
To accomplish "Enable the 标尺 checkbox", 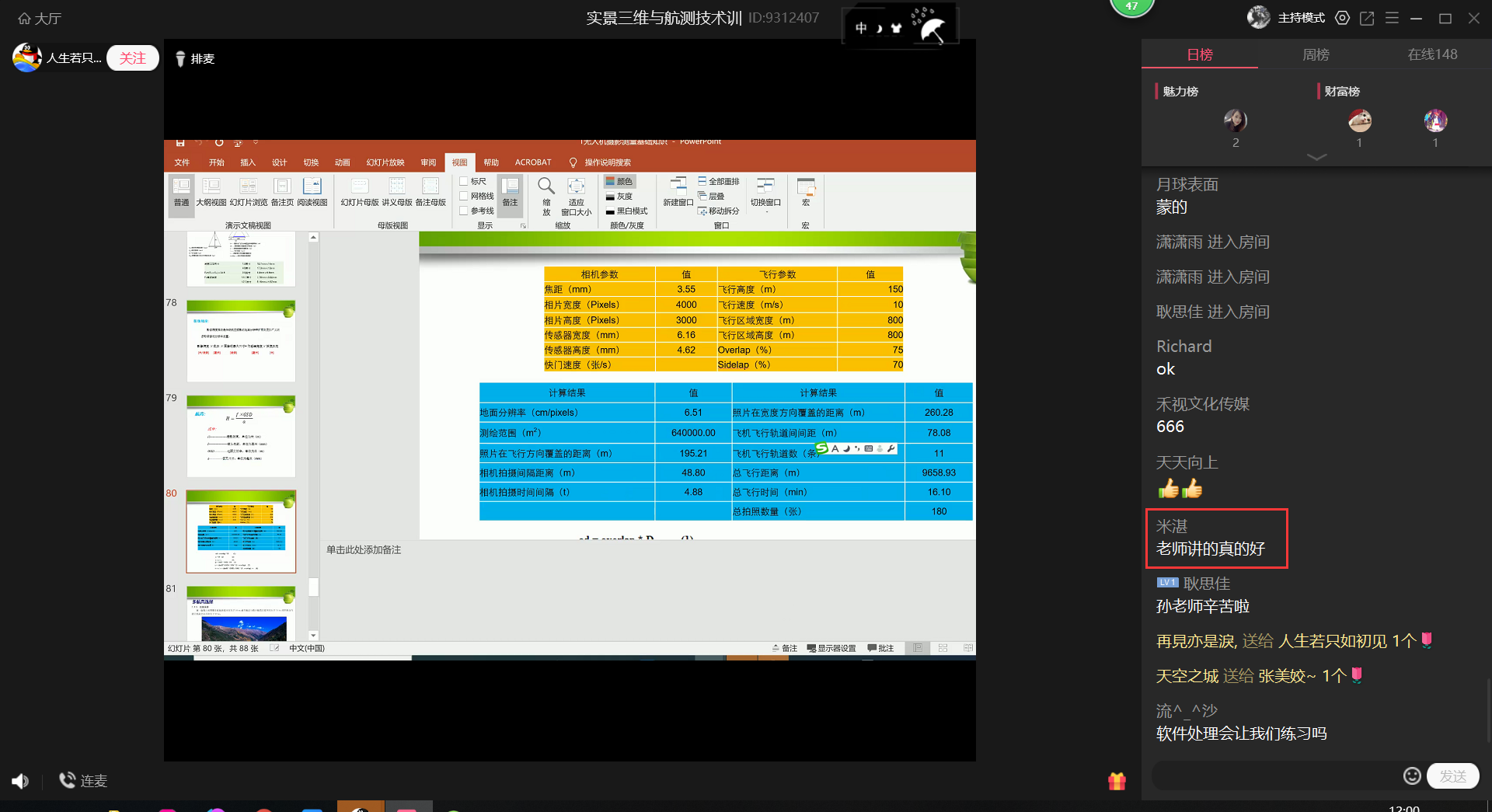I will [464, 181].
